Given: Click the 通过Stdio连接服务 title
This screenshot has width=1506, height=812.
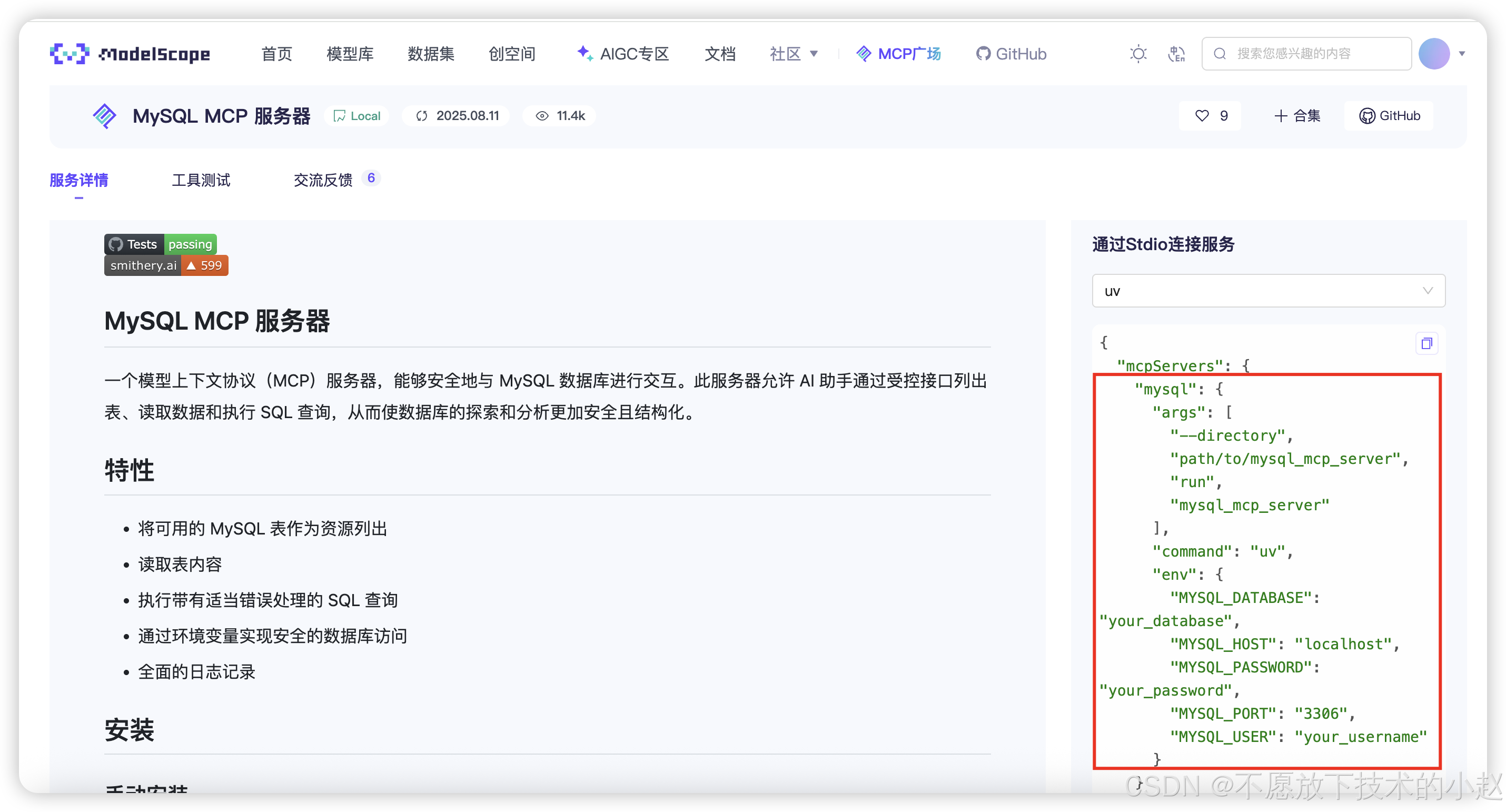Looking at the screenshot, I should [1163, 244].
